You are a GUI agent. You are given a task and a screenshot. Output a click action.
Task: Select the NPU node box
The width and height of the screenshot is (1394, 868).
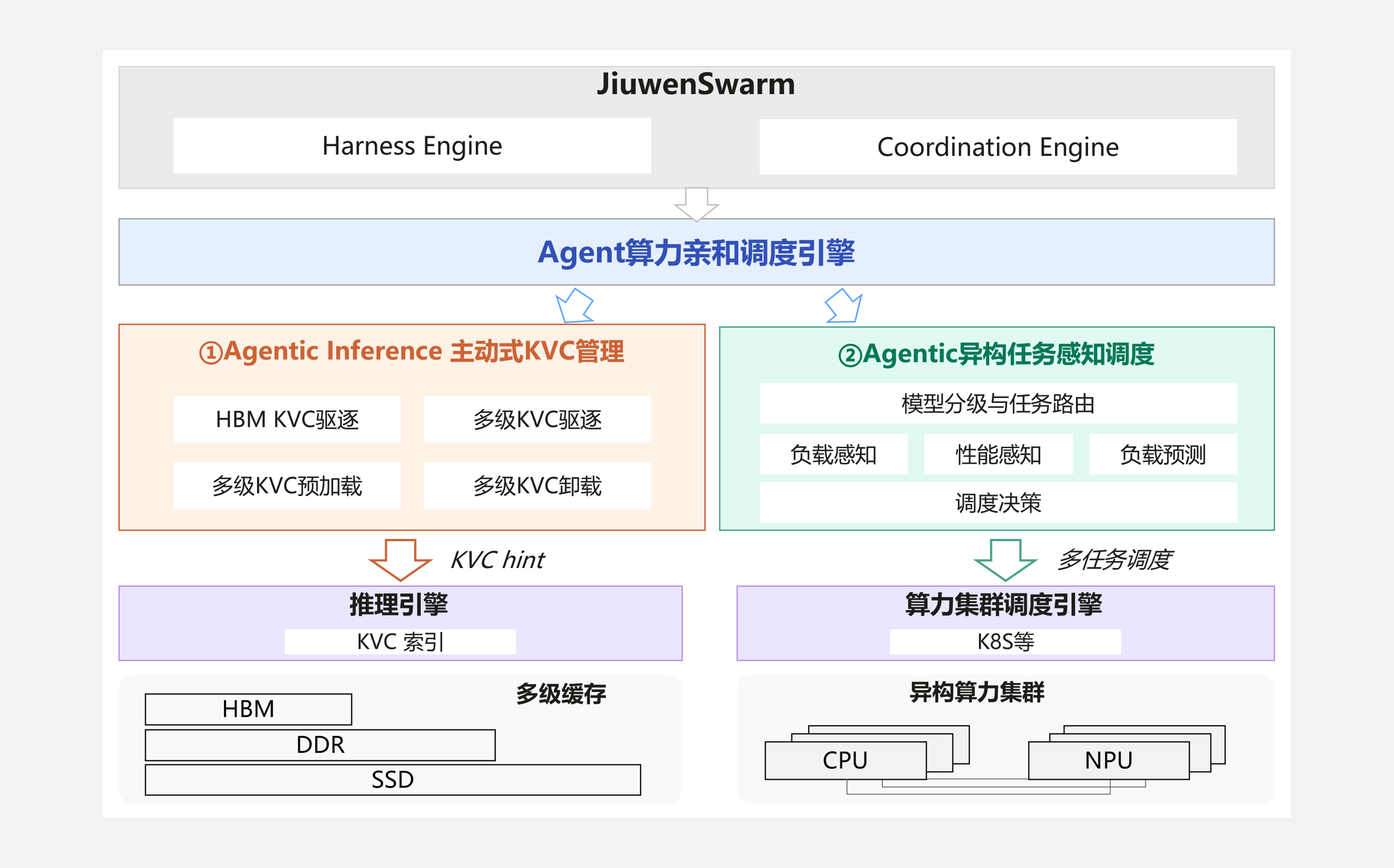(x=1109, y=761)
